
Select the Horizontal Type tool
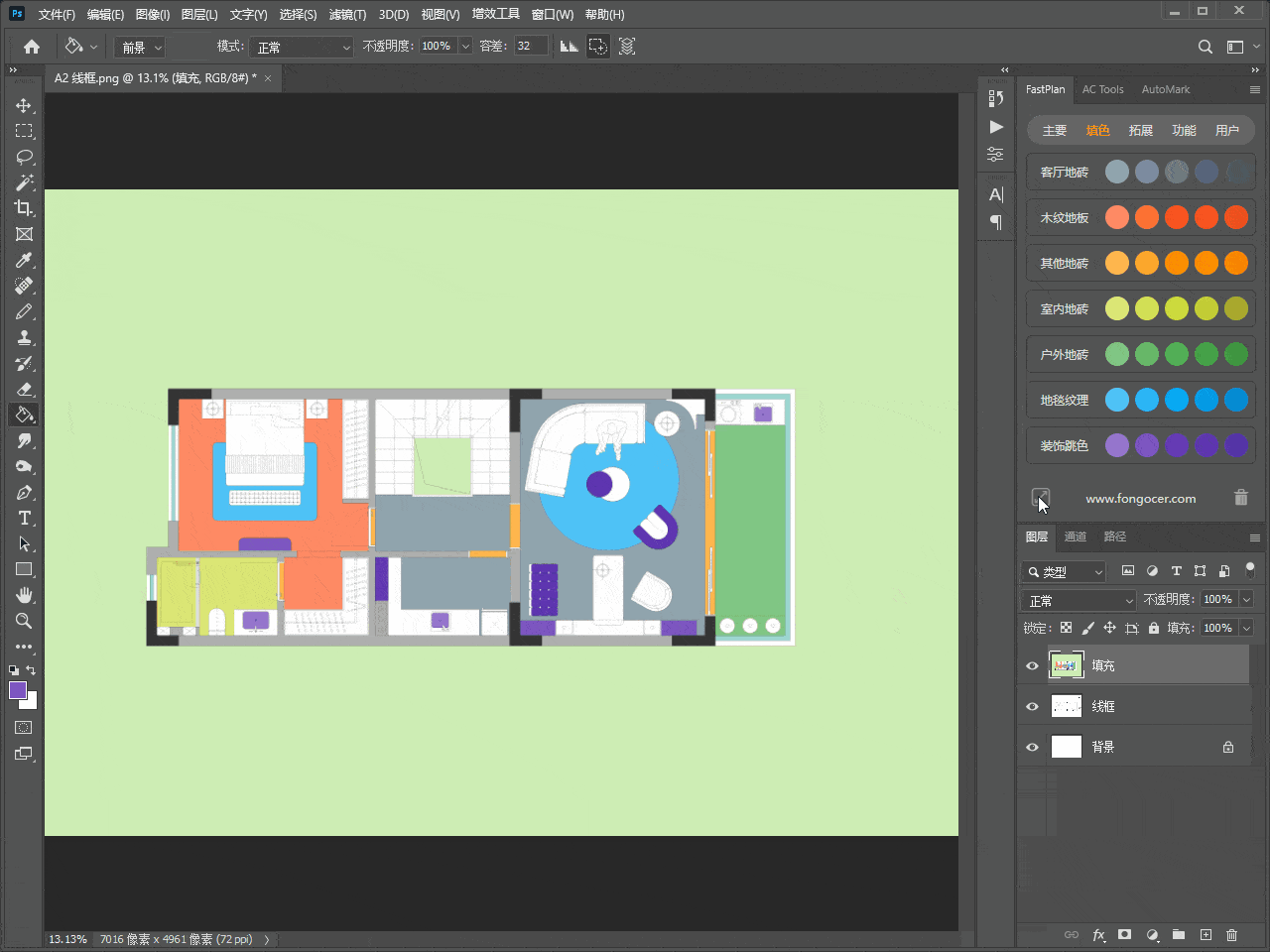(24, 518)
